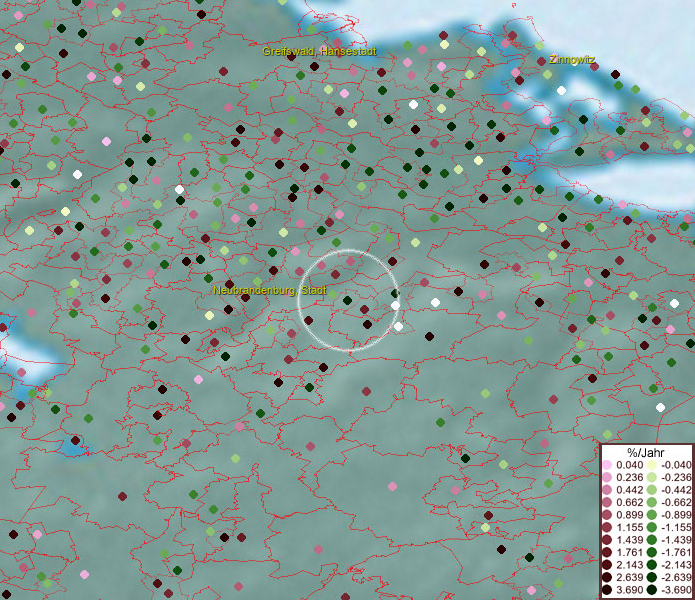Viewport: 695px width, 600px height.
Task: Click the 1.439 legend color swatch
Action: [607, 540]
